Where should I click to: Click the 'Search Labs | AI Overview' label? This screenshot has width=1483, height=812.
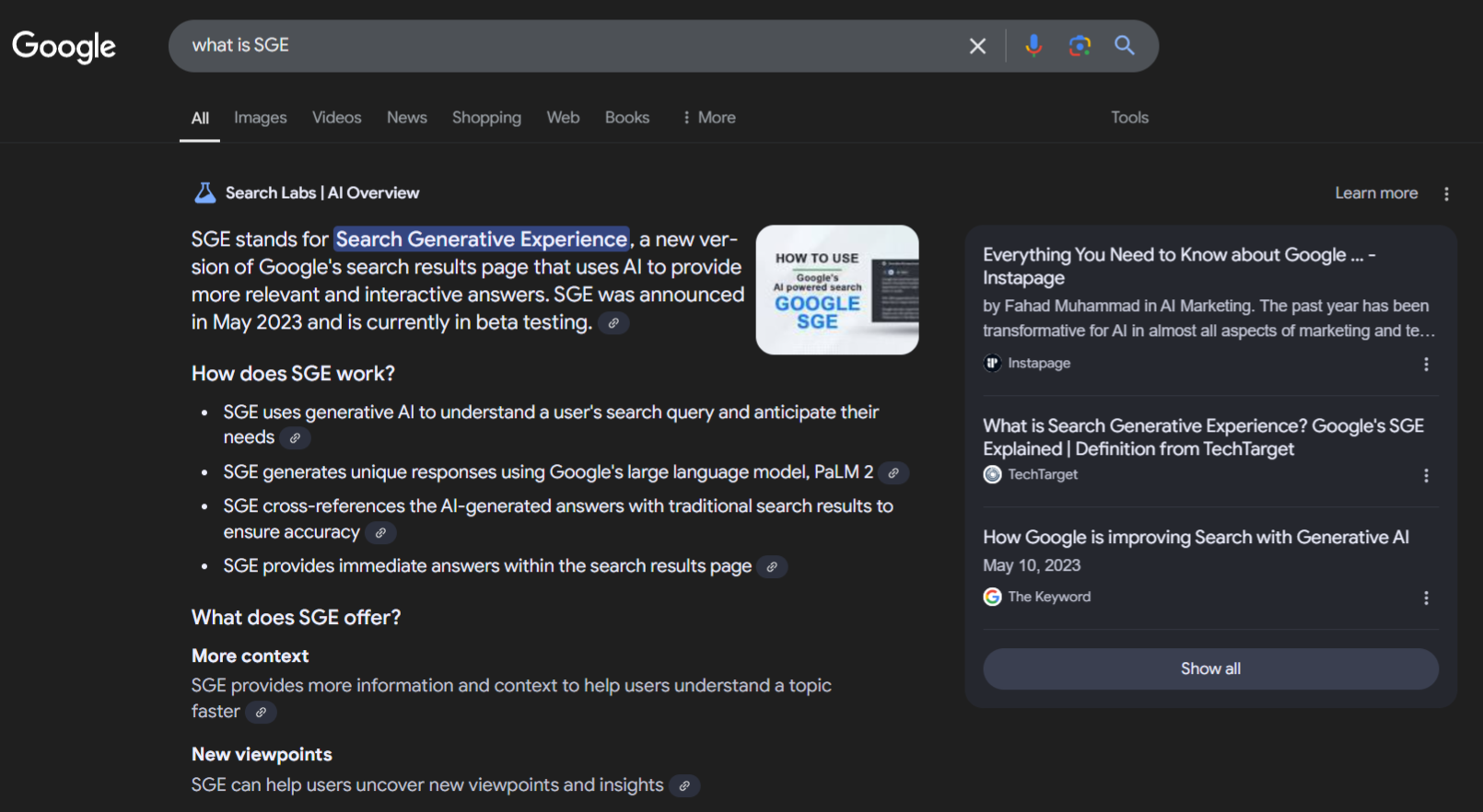322,193
